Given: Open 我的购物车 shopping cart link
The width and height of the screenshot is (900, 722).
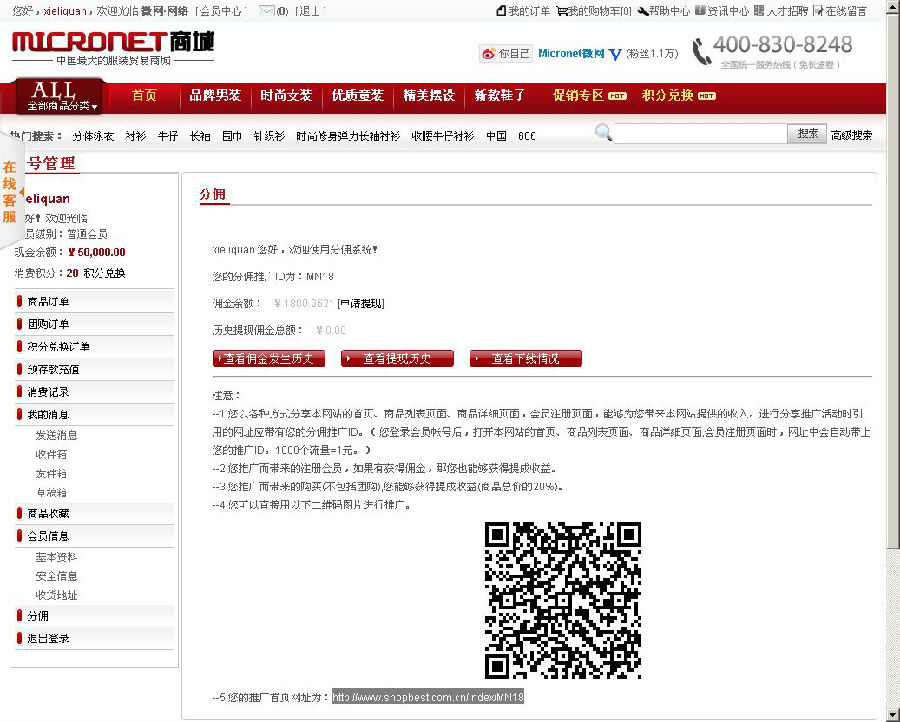Looking at the screenshot, I should 593,11.
